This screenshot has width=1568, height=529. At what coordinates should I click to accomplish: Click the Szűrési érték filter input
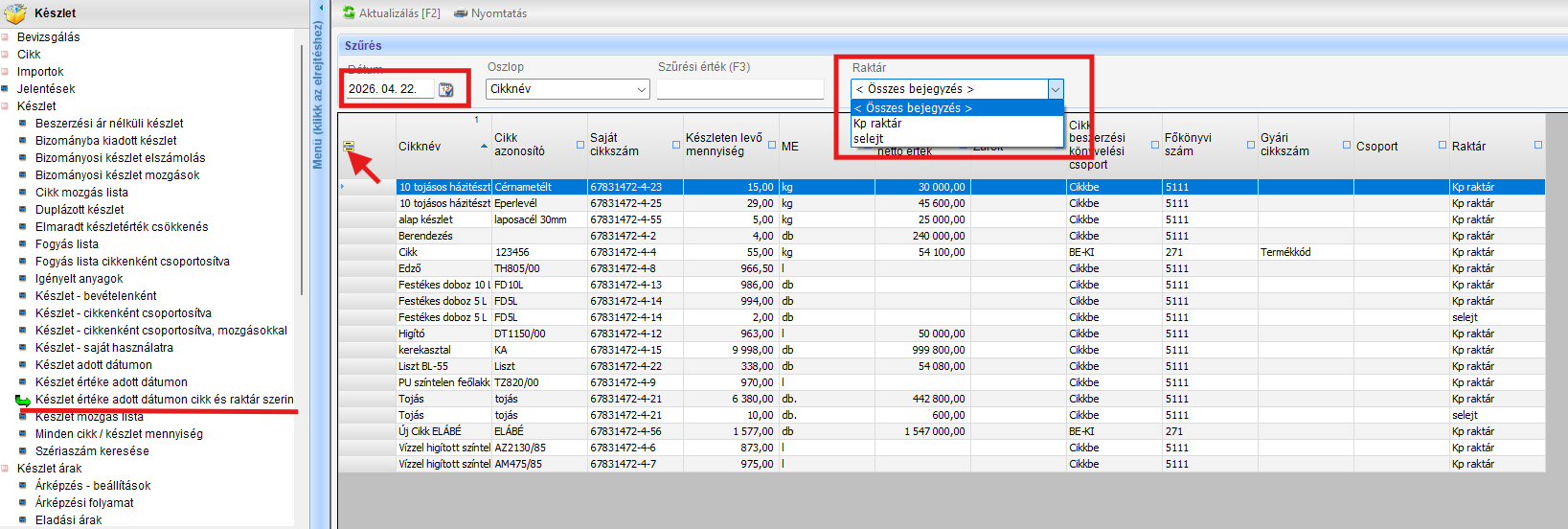(739, 89)
